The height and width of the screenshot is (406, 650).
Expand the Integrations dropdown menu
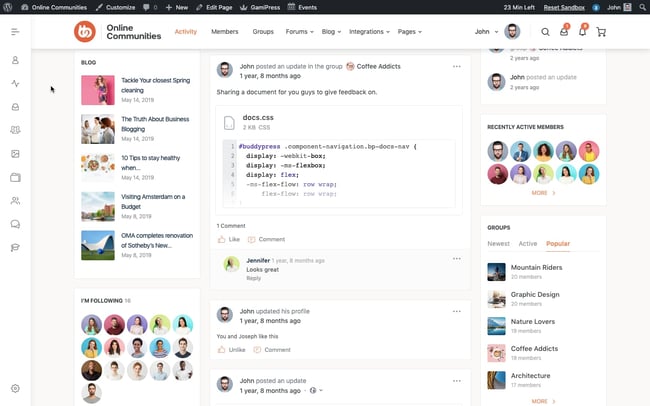369,32
